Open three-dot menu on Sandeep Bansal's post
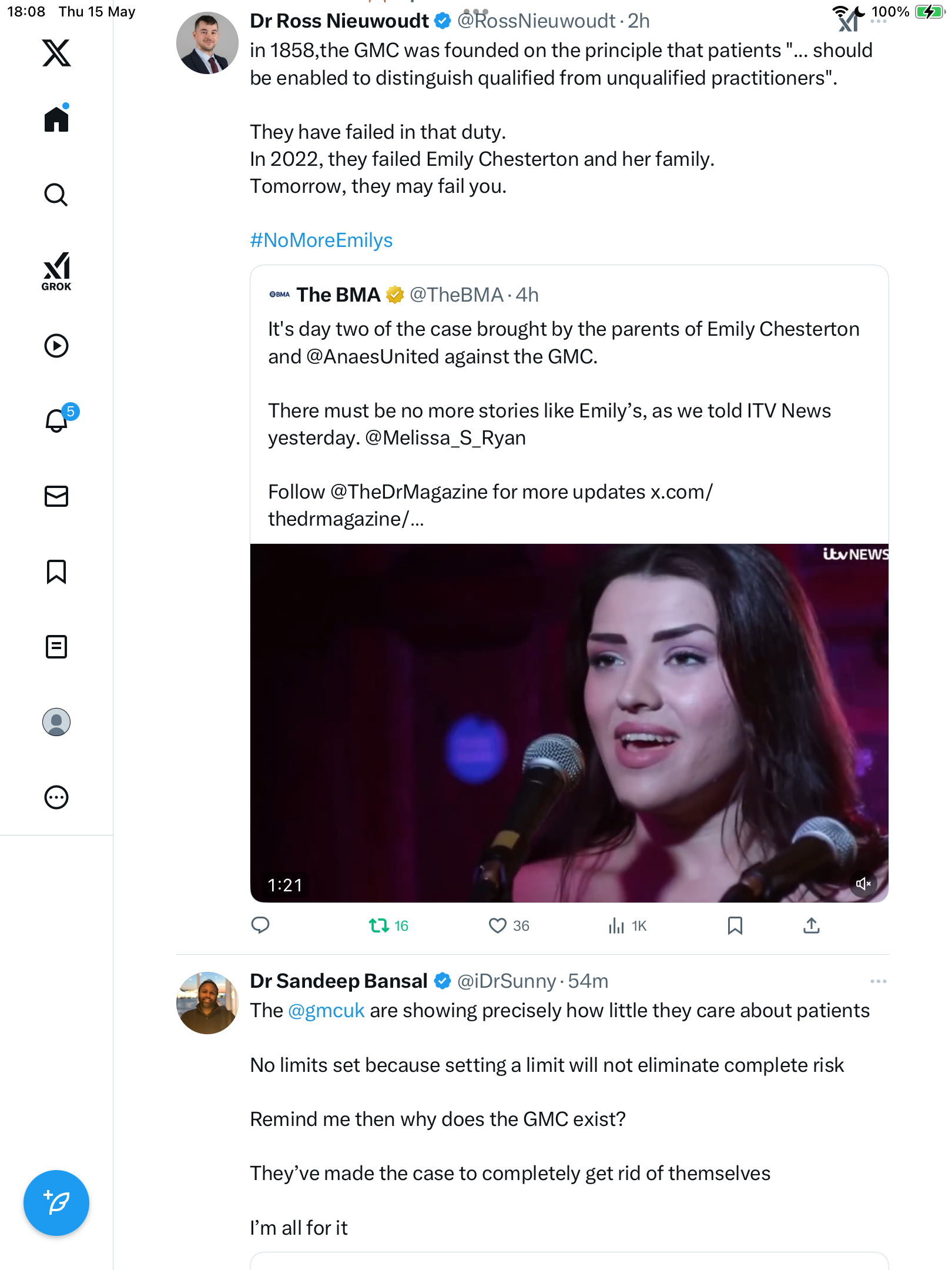 click(x=878, y=981)
